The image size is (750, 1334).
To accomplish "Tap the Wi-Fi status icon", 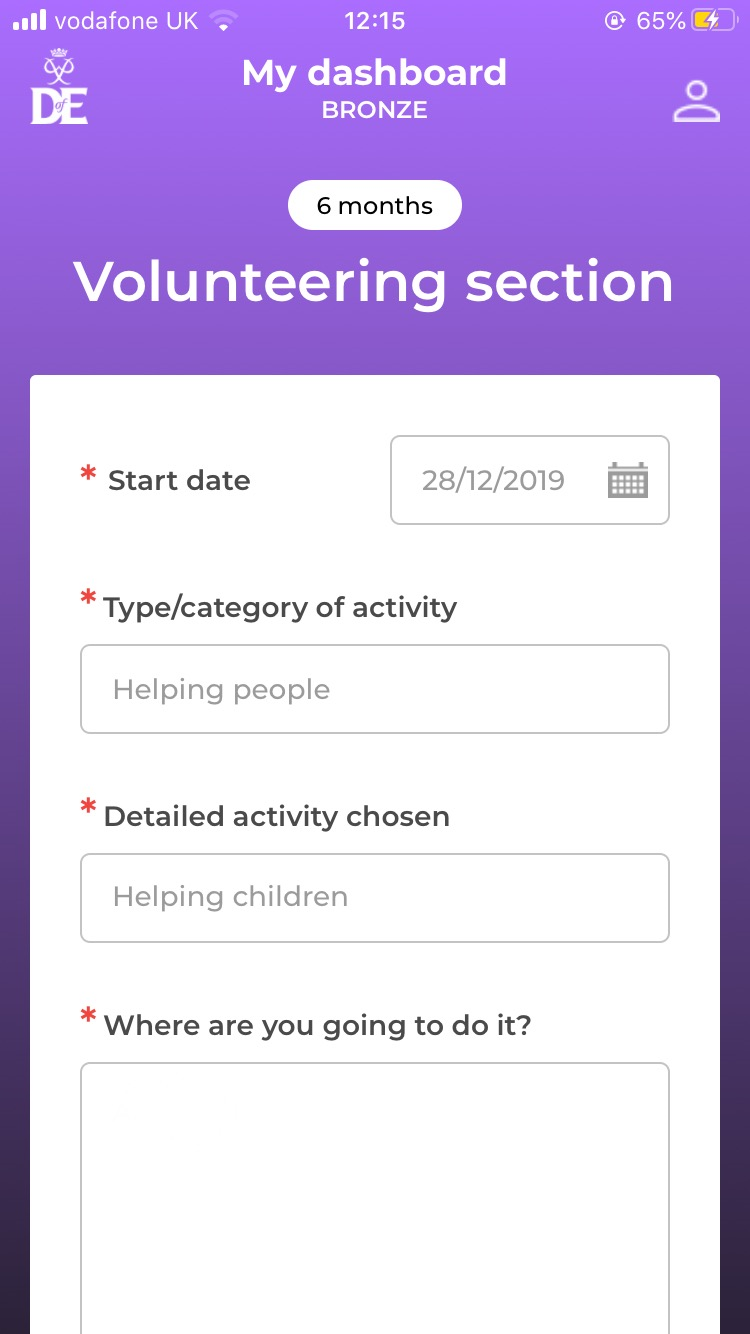I will pyautogui.click(x=225, y=21).
